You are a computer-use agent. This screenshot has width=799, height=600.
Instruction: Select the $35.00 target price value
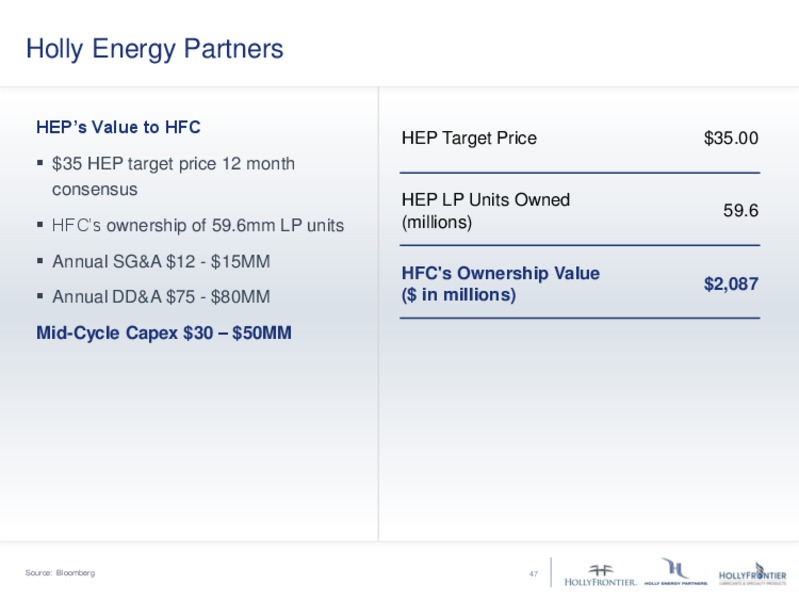(x=731, y=138)
